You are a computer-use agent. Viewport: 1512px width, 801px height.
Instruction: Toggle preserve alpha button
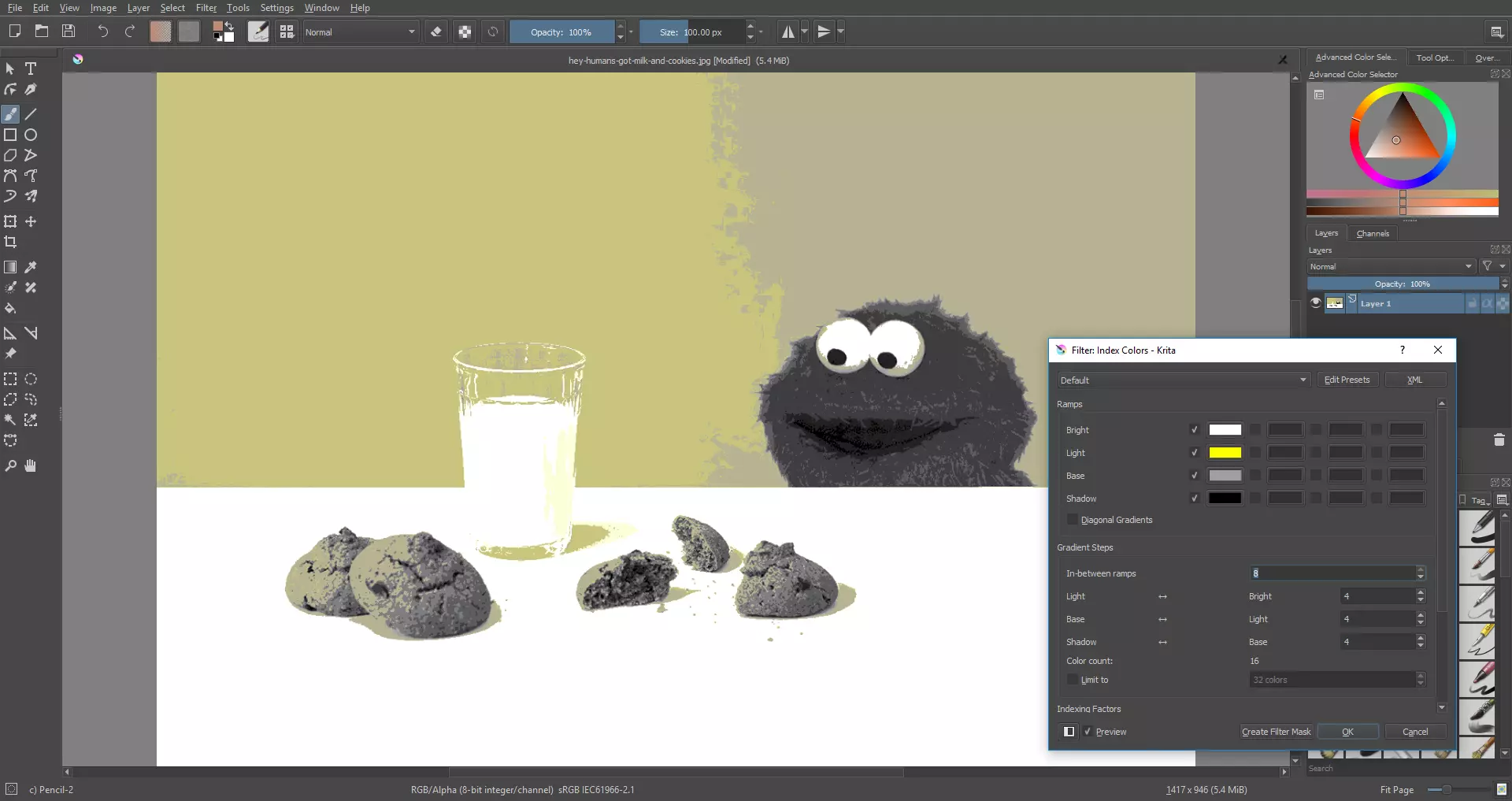pyautogui.click(x=465, y=32)
